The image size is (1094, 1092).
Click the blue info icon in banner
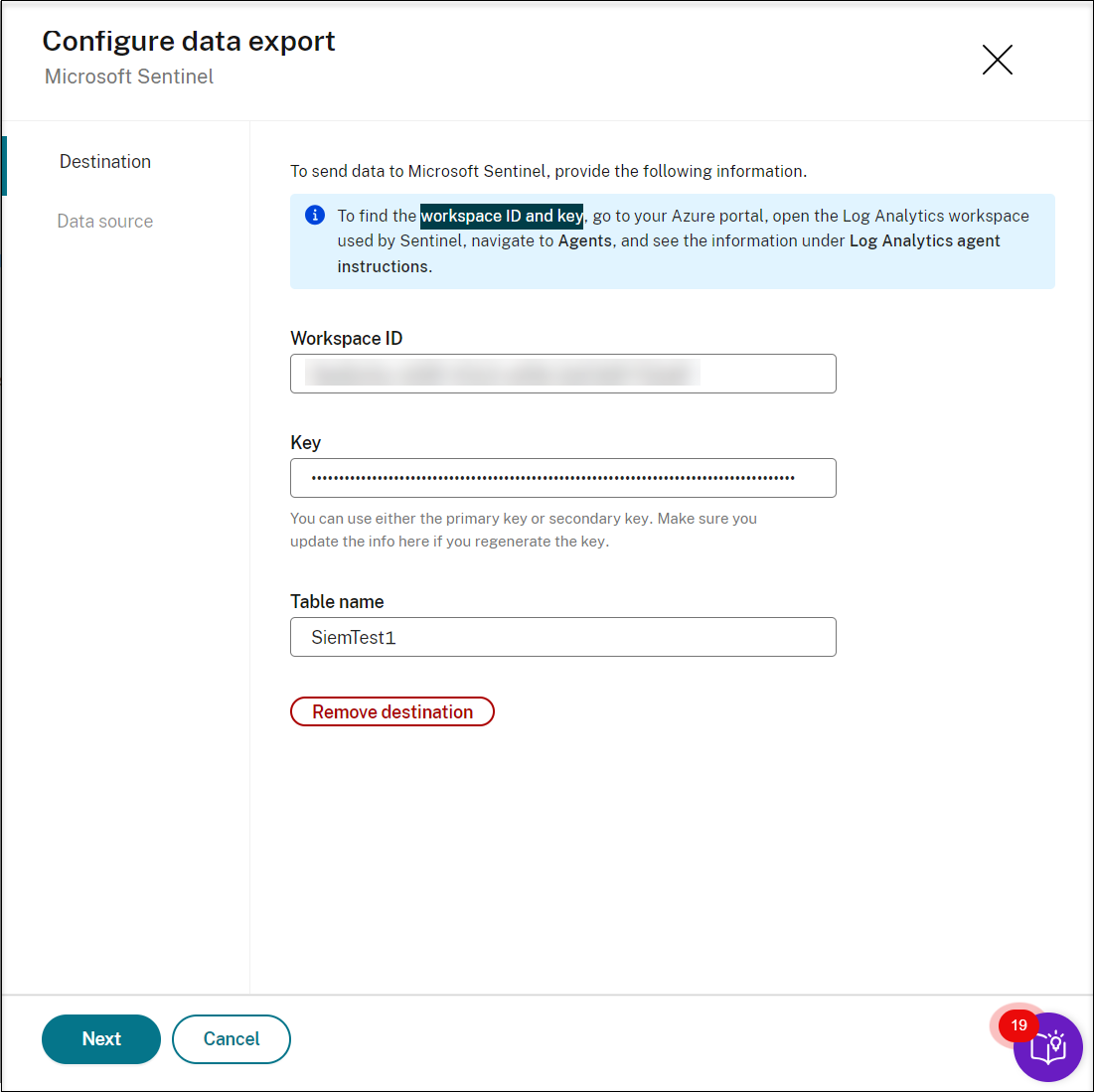pyautogui.click(x=315, y=216)
